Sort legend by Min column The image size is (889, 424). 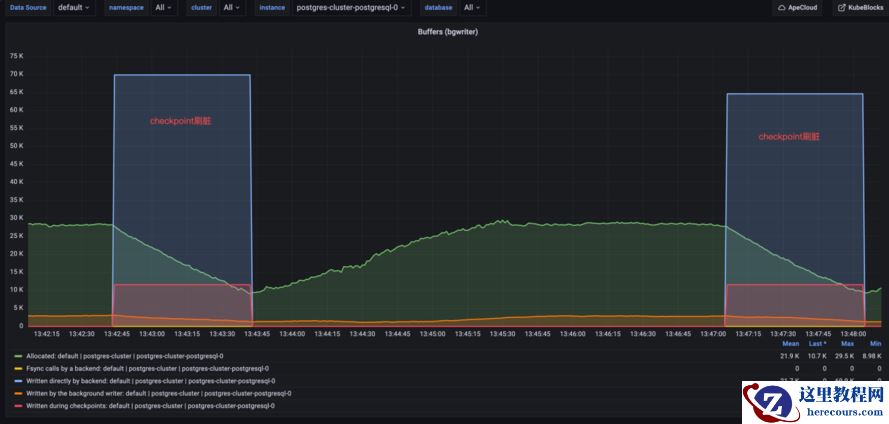pos(875,344)
